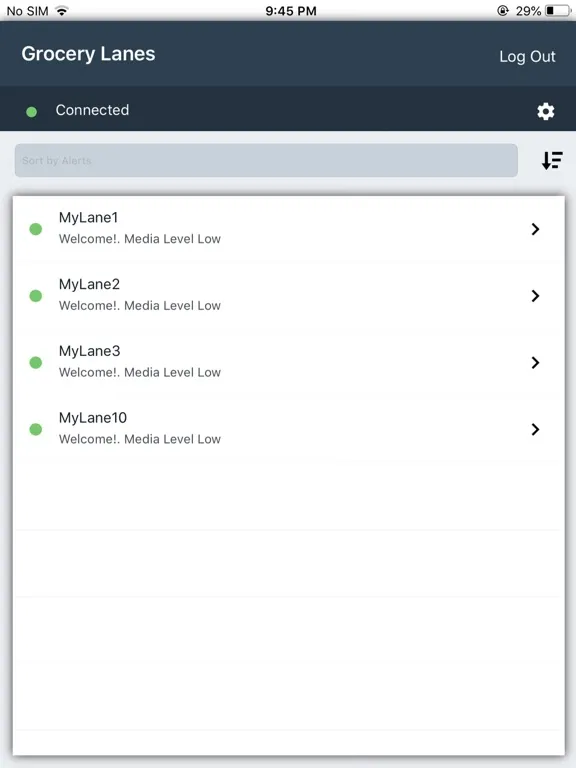
Task: Click MyLane1's green status indicator
Action: pyautogui.click(x=36, y=229)
